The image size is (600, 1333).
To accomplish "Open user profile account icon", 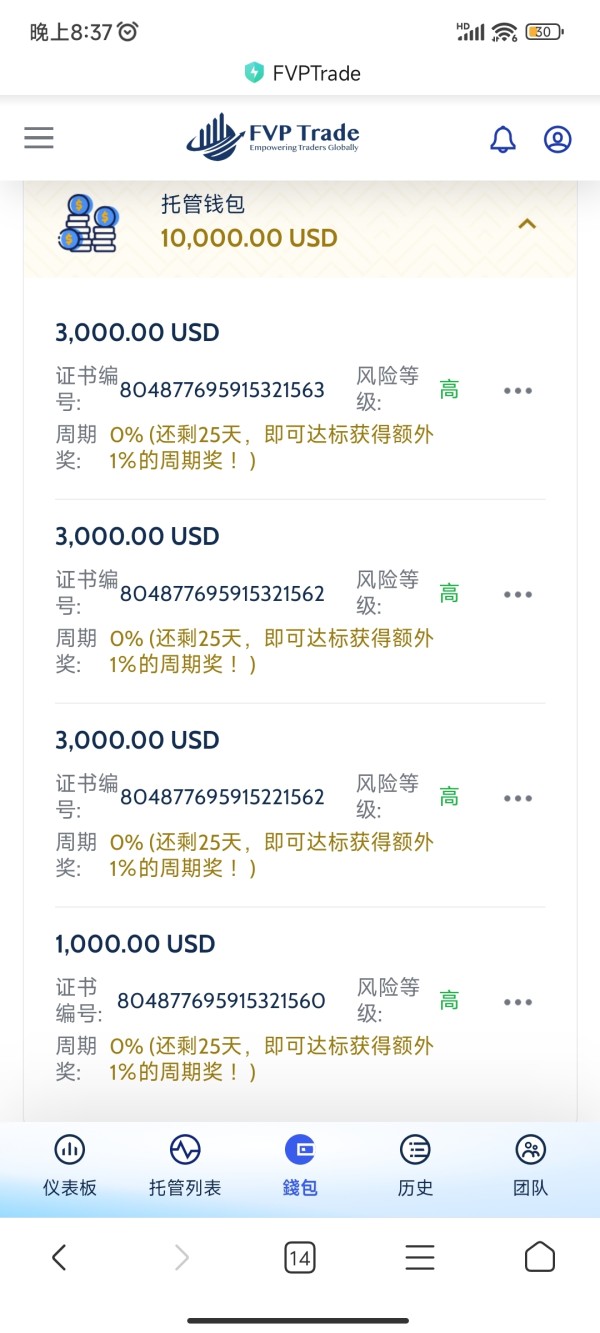I will 557,139.
